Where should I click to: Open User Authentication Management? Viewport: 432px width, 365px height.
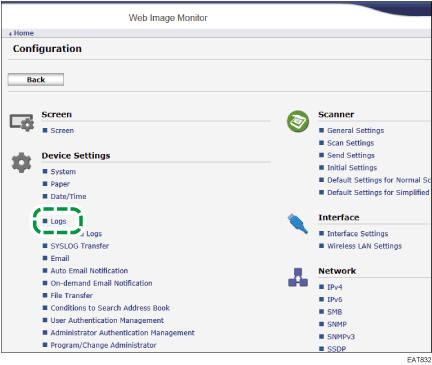tap(107, 320)
